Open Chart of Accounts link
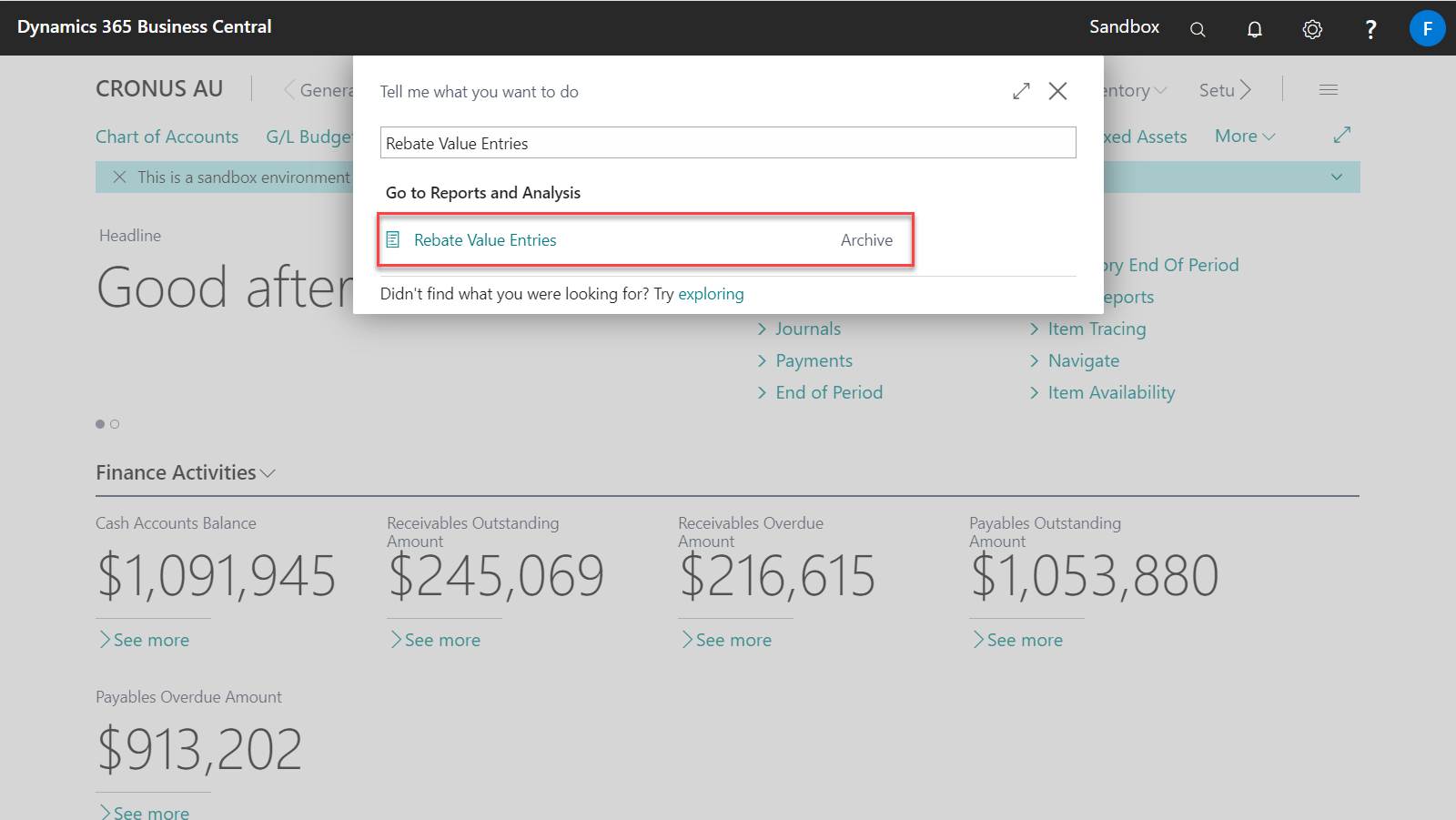The width and height of the screenshot is (1456, 820). [x=167, y=137]
